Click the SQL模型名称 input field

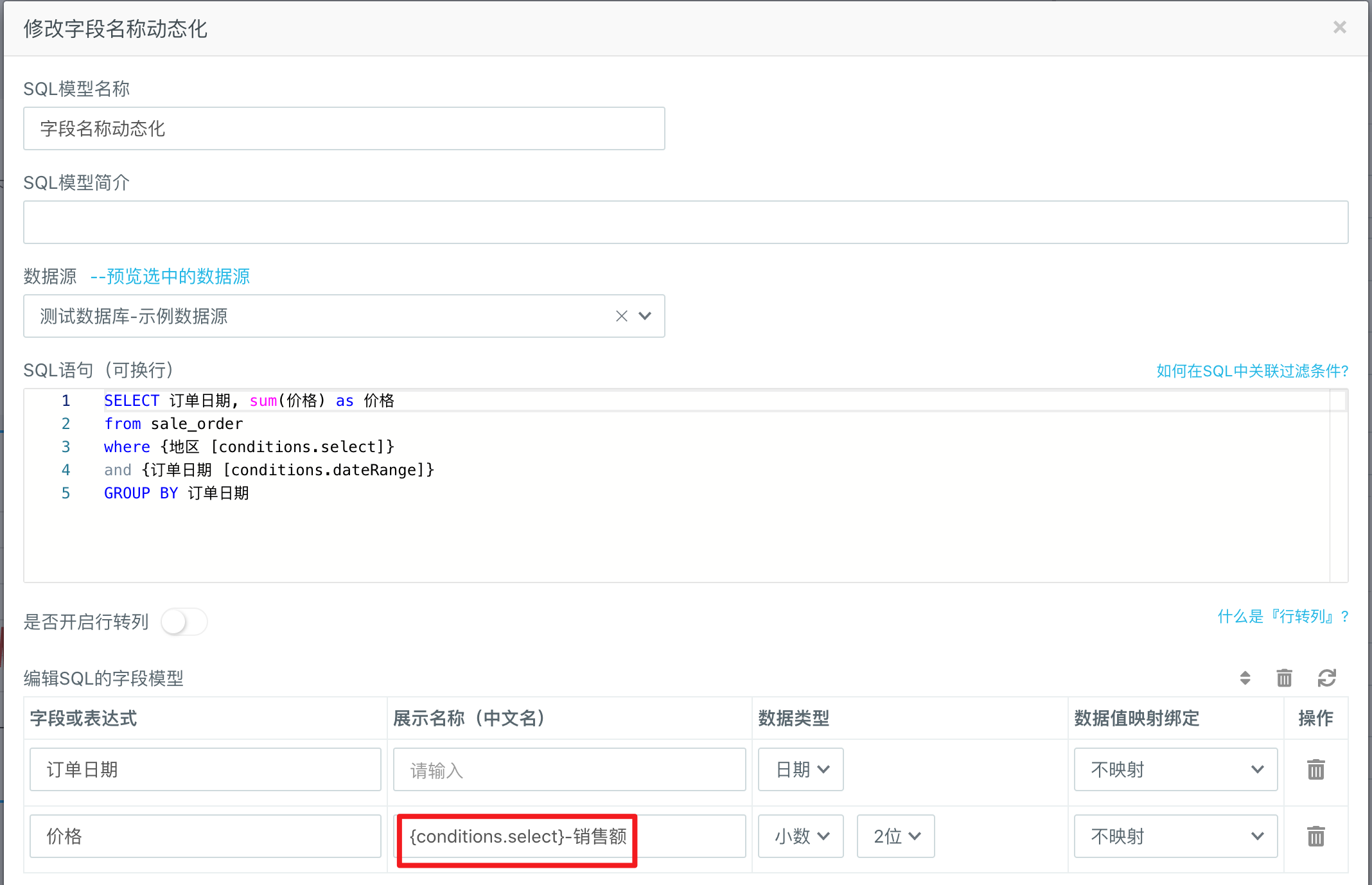point(344,128)
